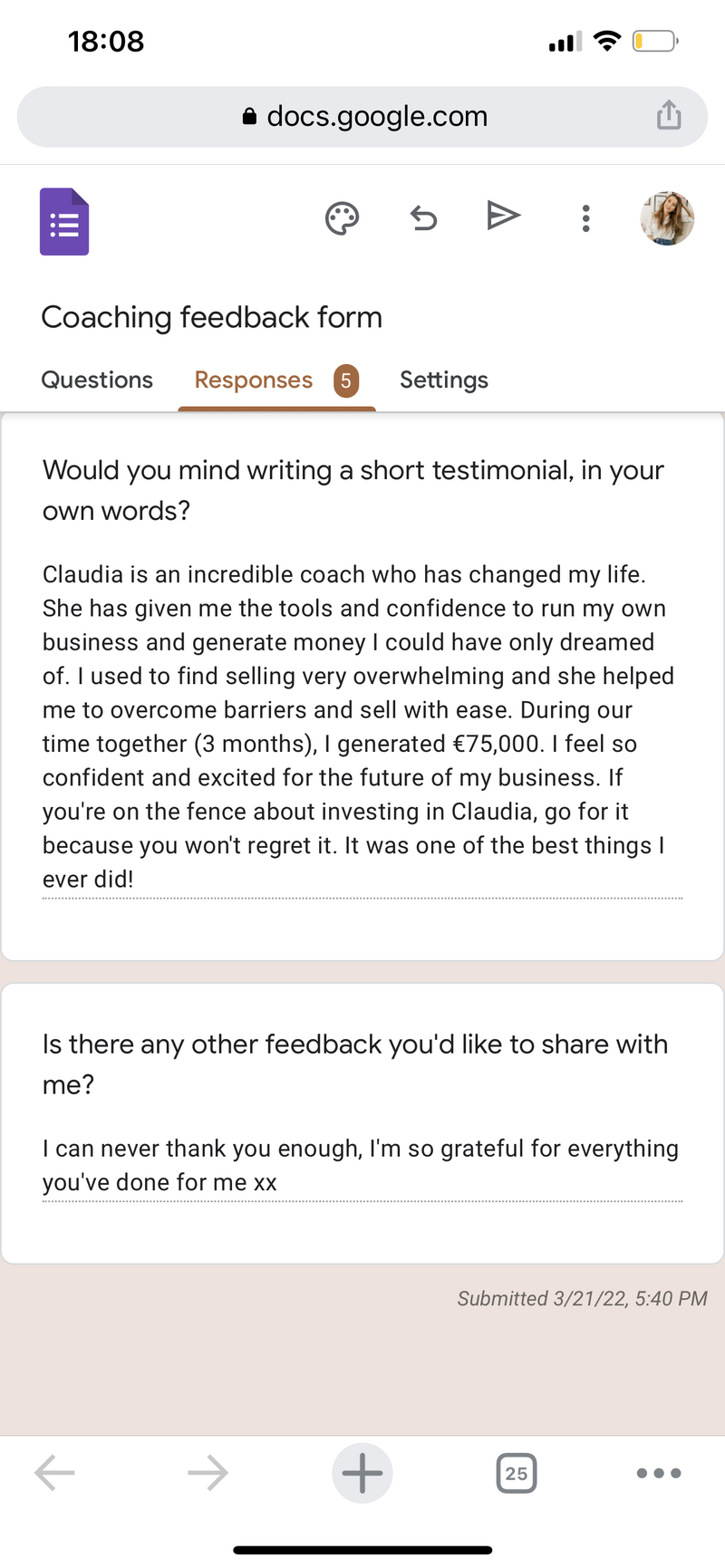Click the undo arrow icon
This screenshot has width=725, height=1568.
[x=423, y=217]
